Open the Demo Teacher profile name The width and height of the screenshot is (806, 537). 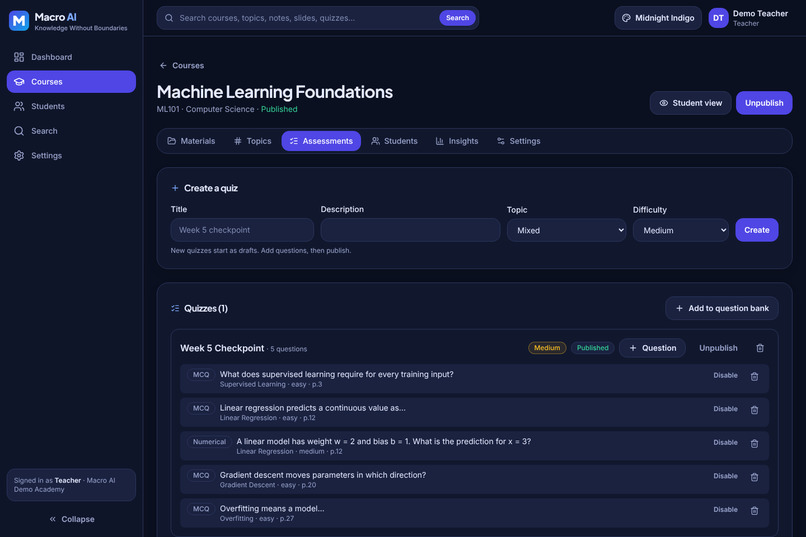coord(760,14)
